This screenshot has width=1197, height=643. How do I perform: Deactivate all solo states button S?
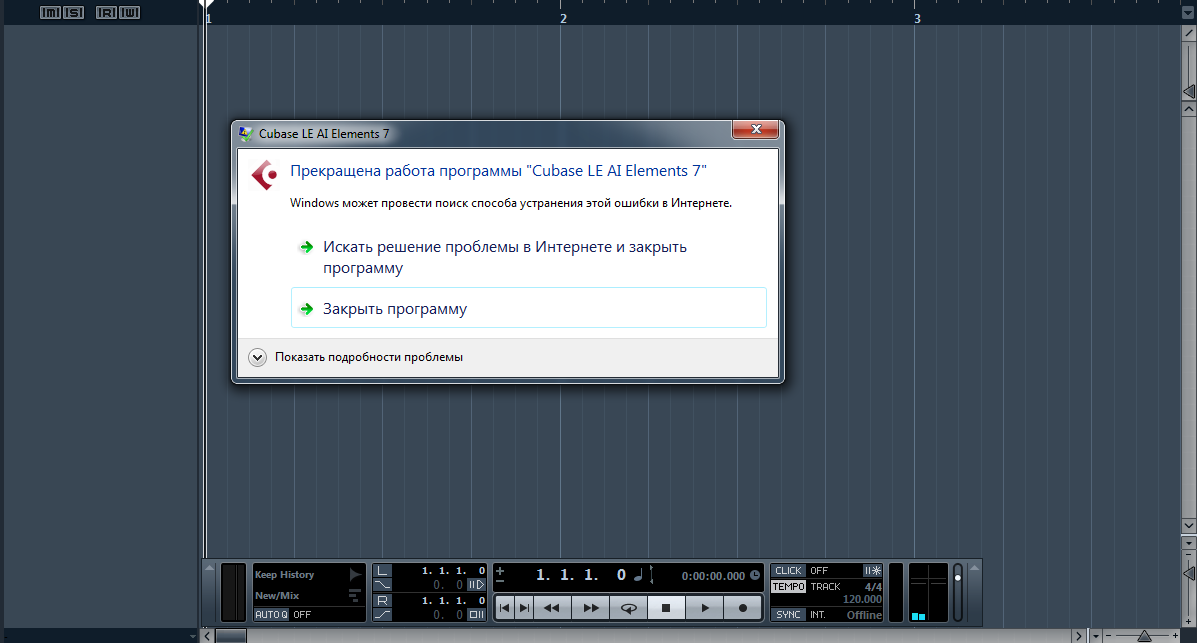(x=73, y=12)
